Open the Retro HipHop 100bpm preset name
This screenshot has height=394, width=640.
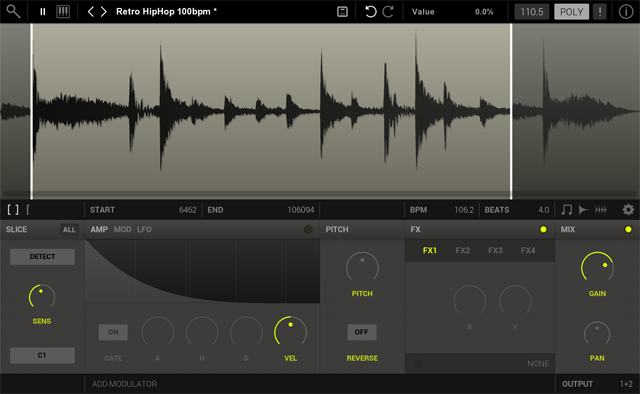coord(166,11)
